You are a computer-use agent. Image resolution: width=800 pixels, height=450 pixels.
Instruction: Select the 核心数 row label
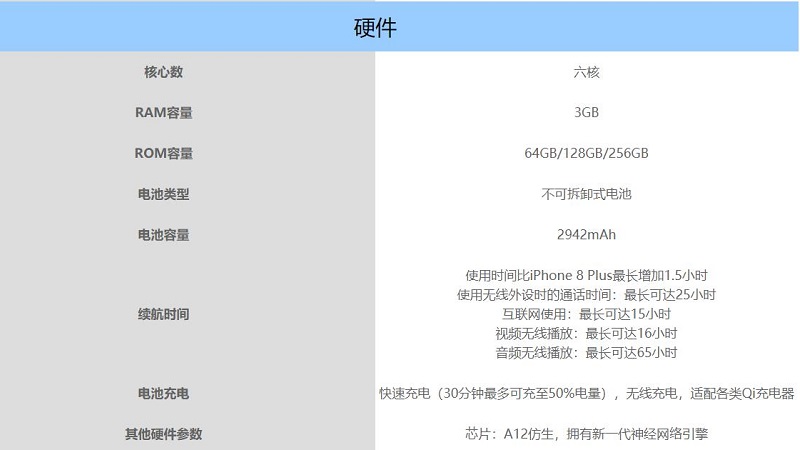pos(163,72)
